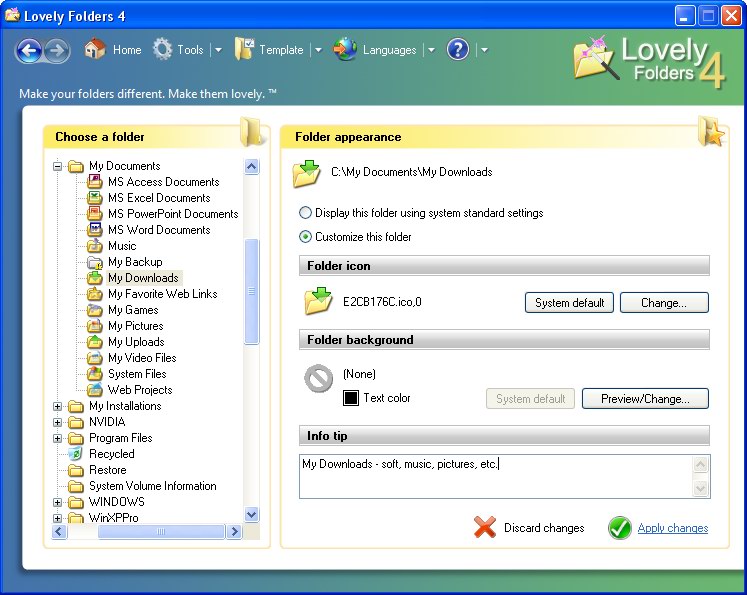
Task: Open the Template menu
Action: [x=270, y=50]
